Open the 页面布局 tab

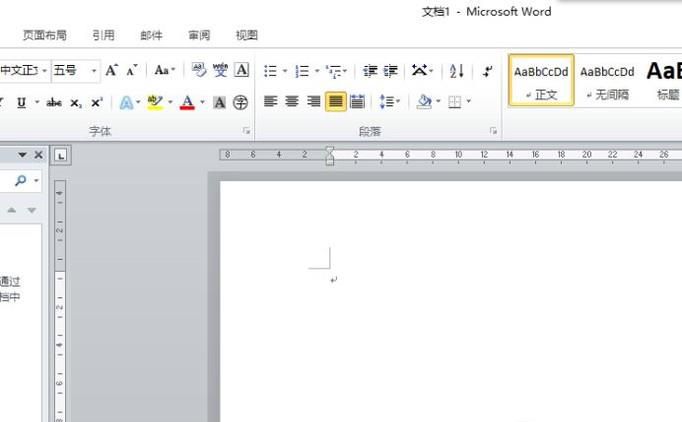pos(45,35)
